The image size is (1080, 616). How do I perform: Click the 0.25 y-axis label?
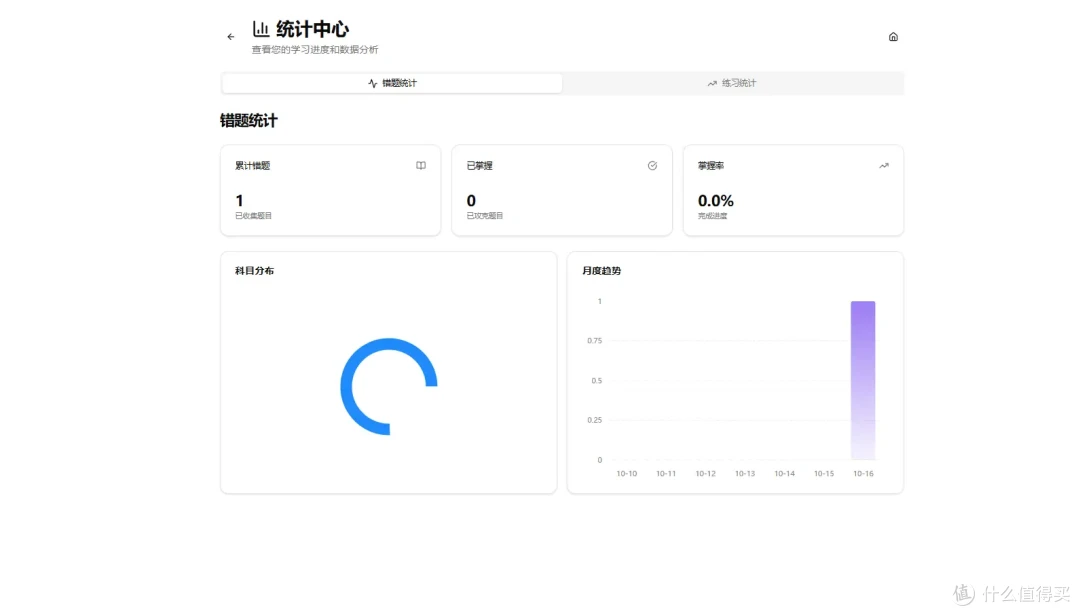594,420
